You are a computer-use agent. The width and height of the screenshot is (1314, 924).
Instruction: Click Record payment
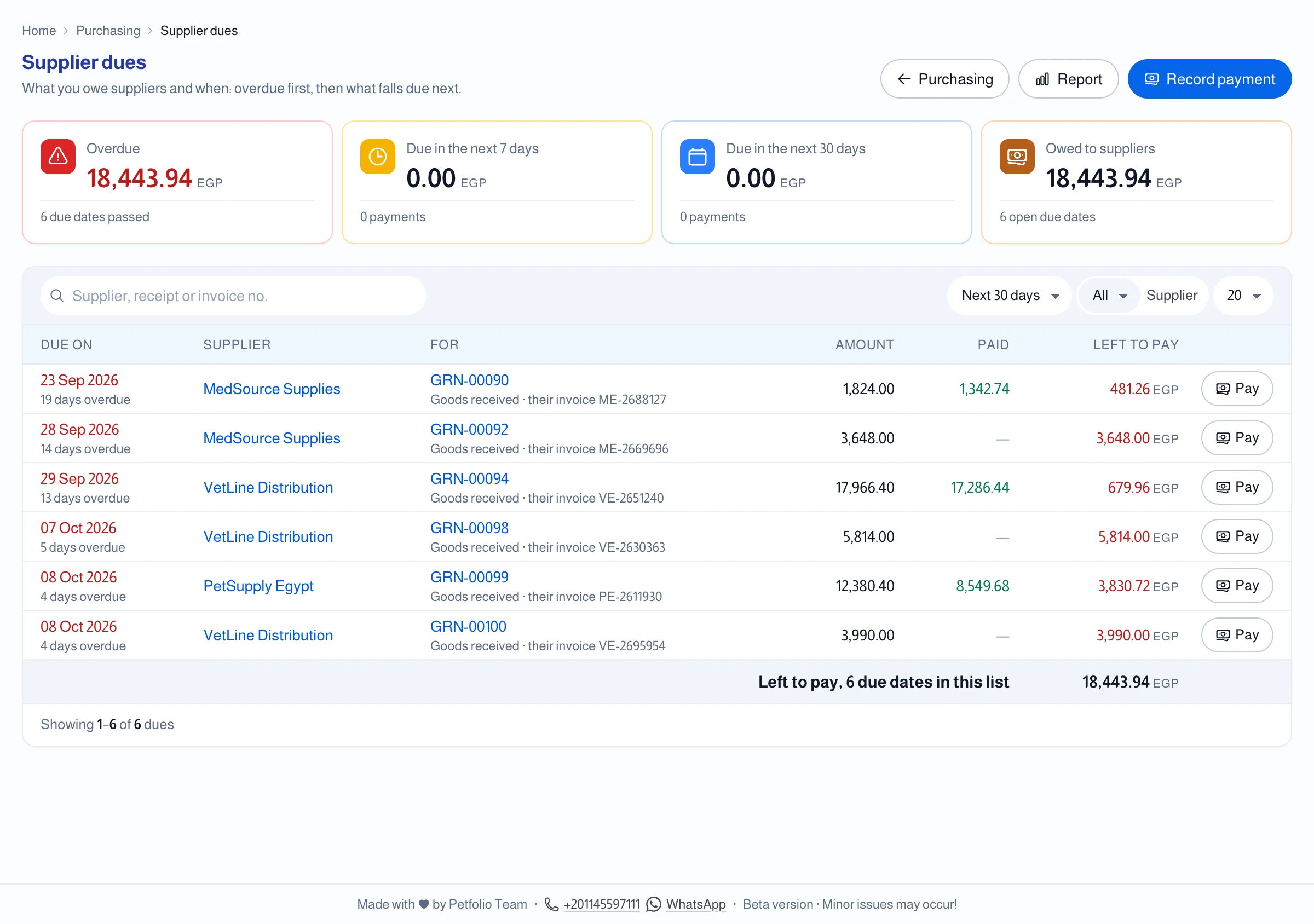(x=1209, y=79)
